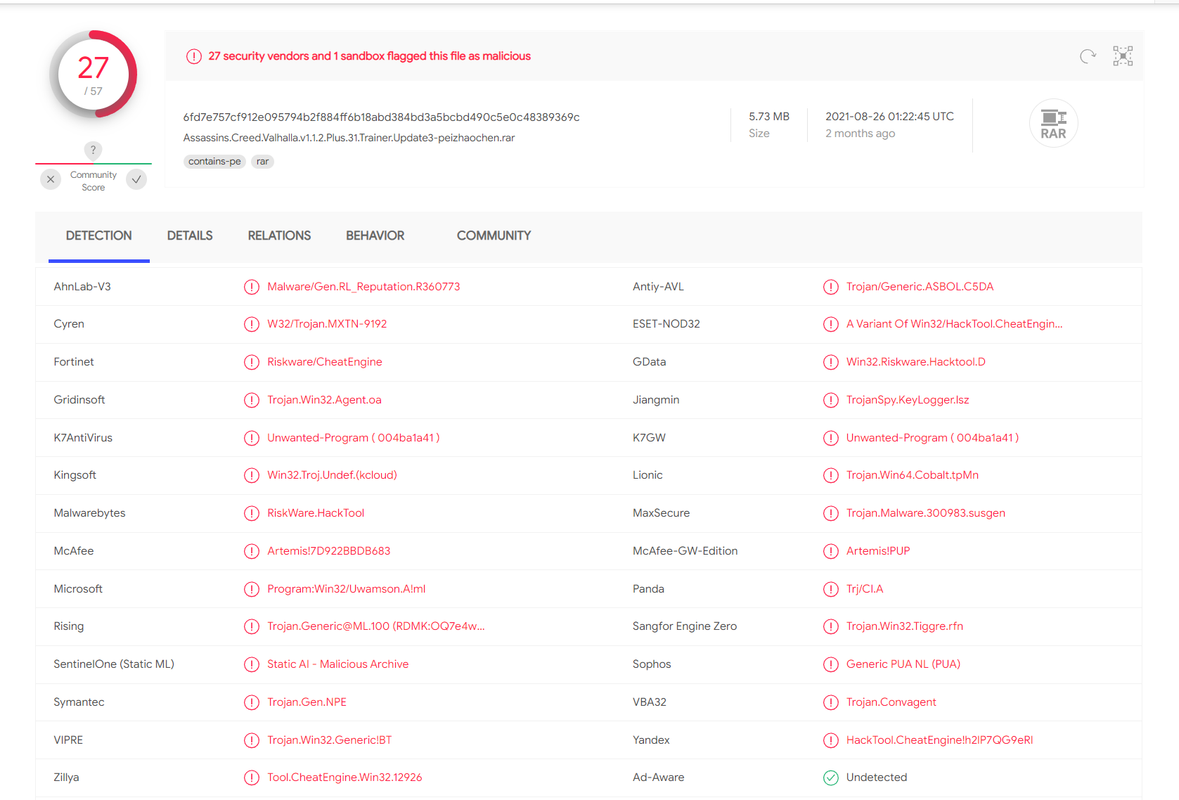This screenshot has height=800, width=1179.
Task: Click the RiskWare.HackTool detection
Action: coord(316,514)
